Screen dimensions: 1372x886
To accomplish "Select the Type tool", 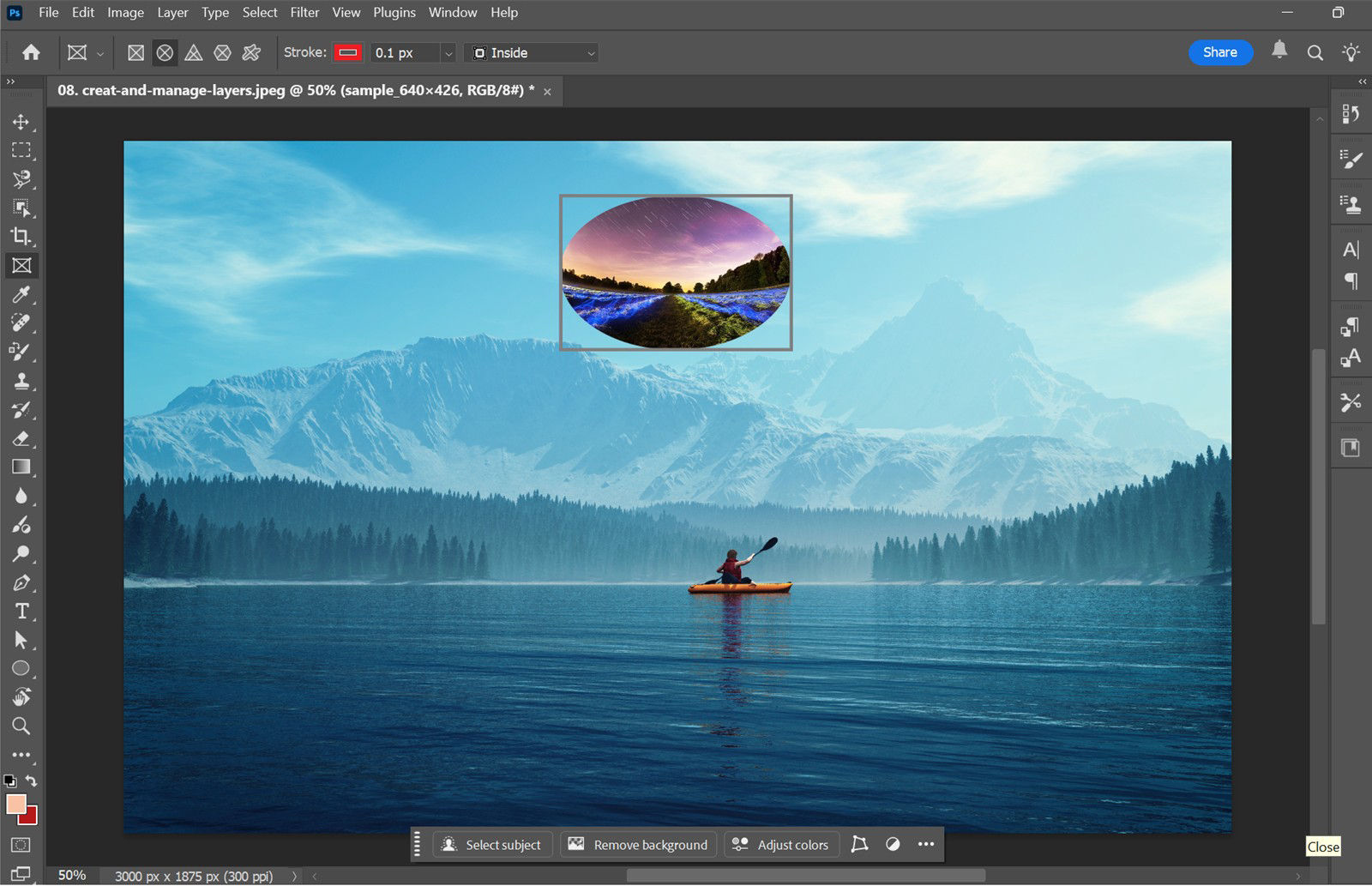I will tap(21, 611).
